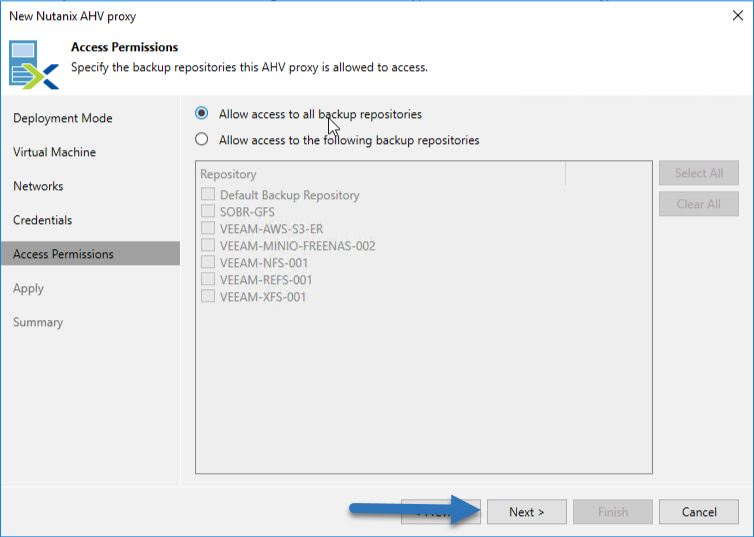Click the Cancel button
The image size is (754, 537).
click(699, 512)
